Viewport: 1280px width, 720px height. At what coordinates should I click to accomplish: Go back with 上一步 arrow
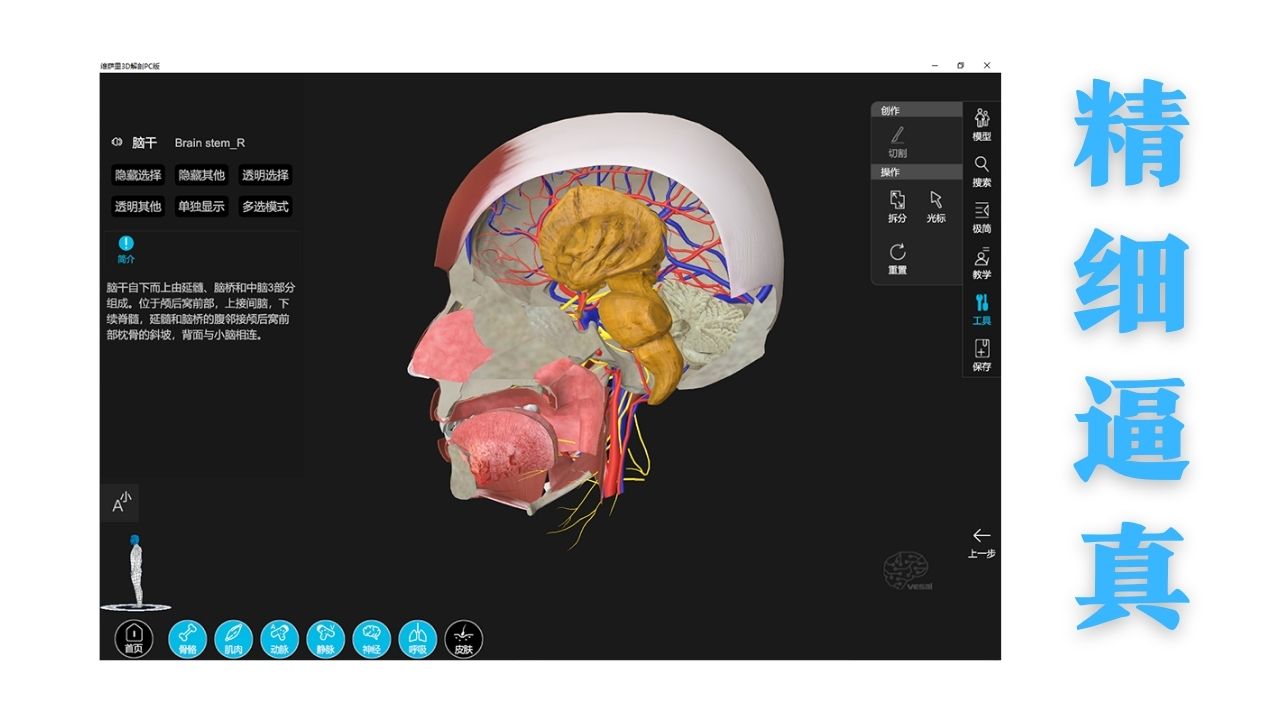tap(981, 541)
